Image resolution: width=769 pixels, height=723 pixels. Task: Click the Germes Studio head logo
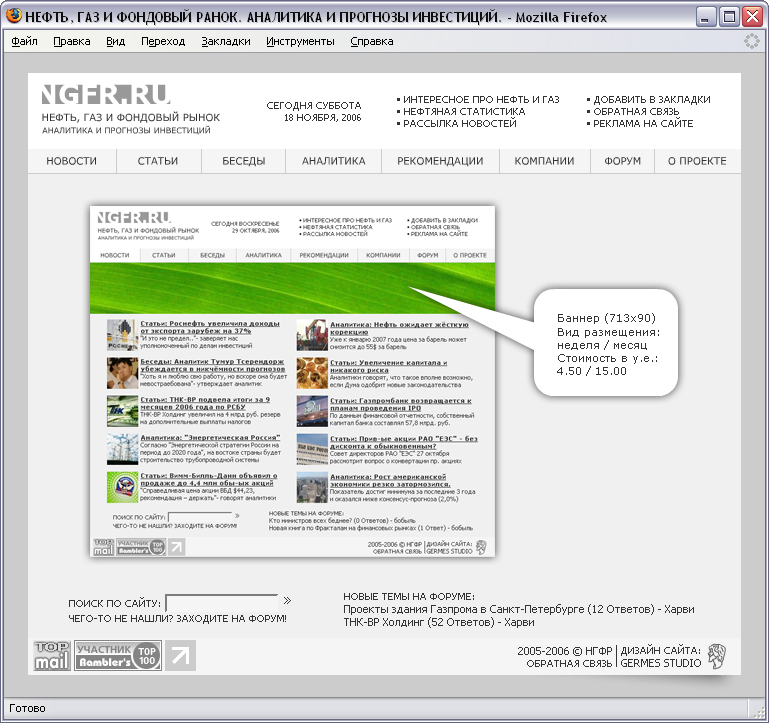click(717, 657)
